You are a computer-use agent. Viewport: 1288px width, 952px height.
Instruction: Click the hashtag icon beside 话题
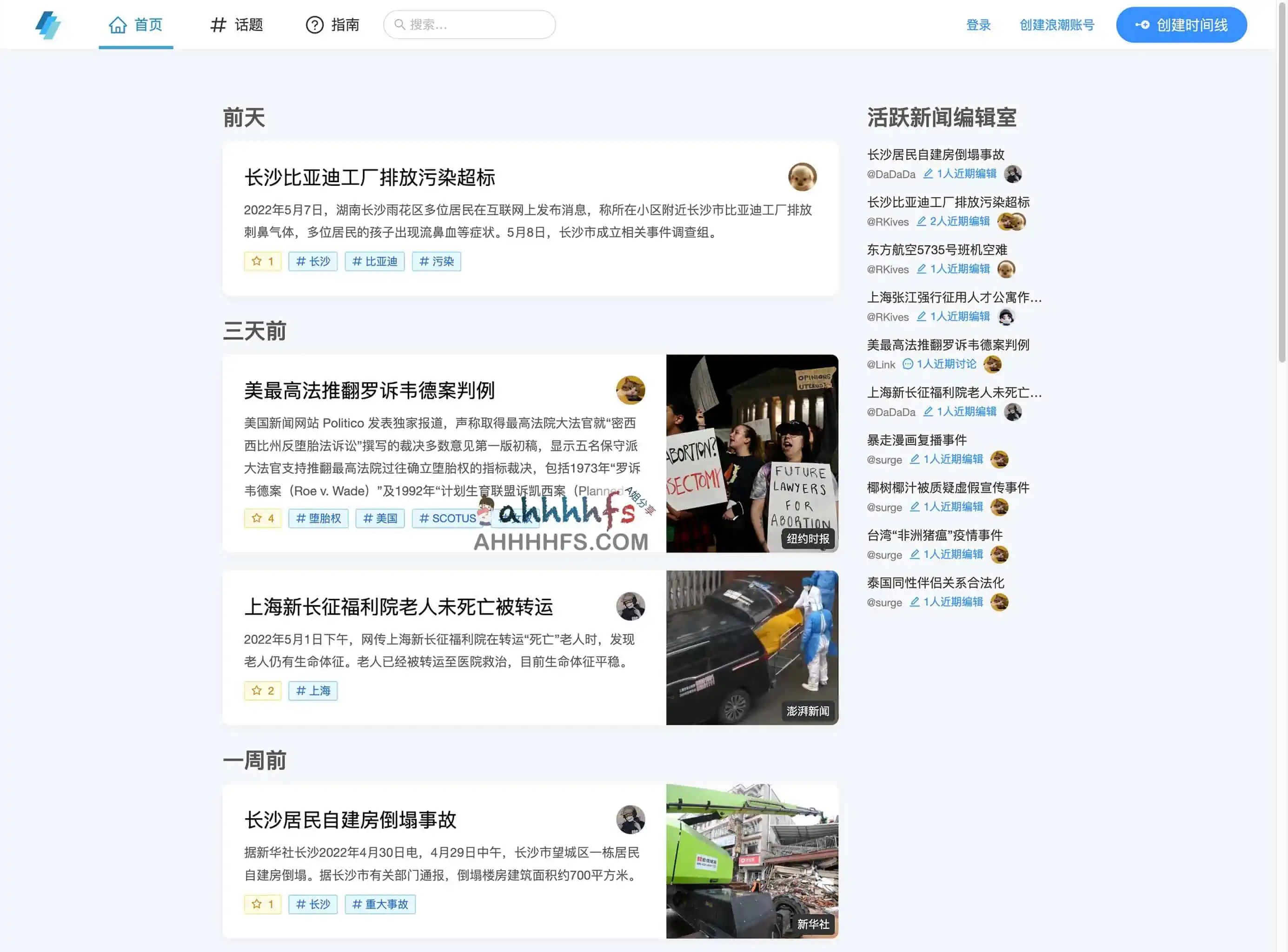[217, 25]
